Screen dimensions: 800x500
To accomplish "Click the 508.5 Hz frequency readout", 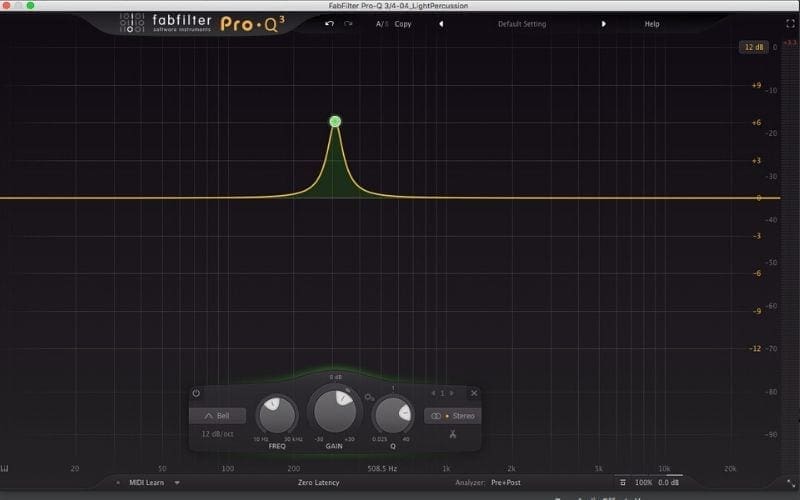I will 382,468.
